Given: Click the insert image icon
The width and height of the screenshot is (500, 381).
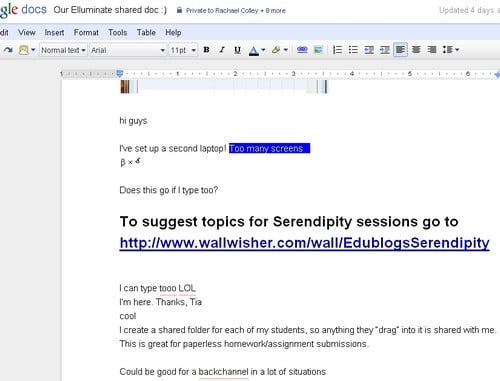Looking at the screenshot, I should 318,50.
